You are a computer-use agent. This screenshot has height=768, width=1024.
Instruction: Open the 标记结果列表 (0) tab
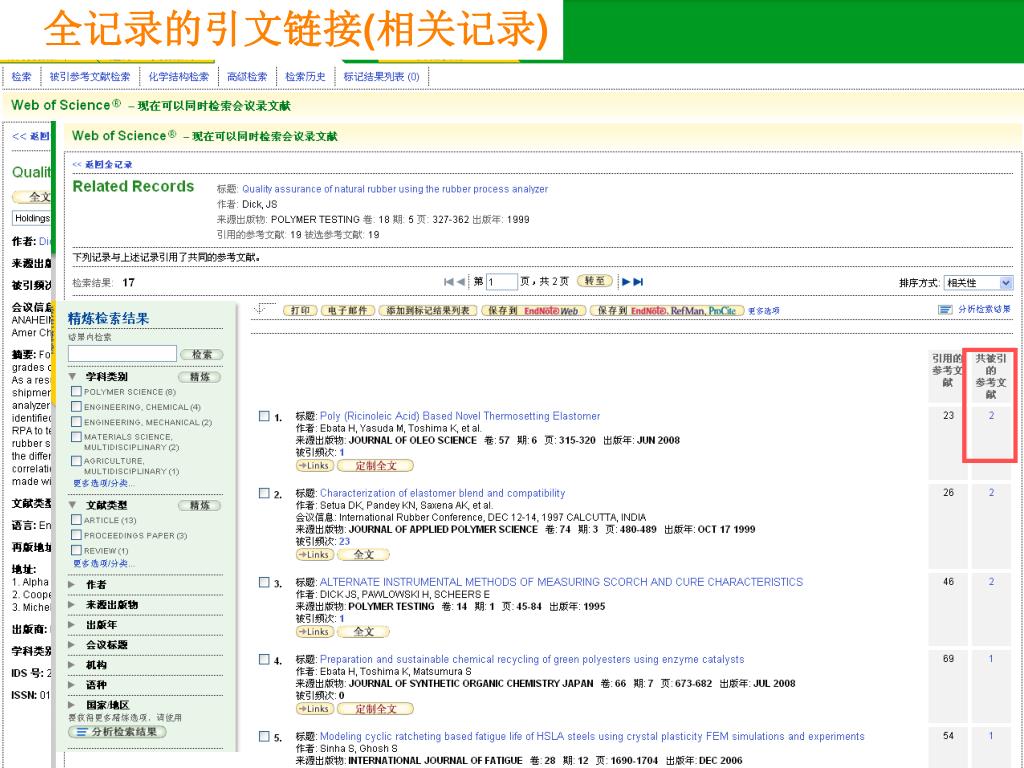tap(381, 76)
